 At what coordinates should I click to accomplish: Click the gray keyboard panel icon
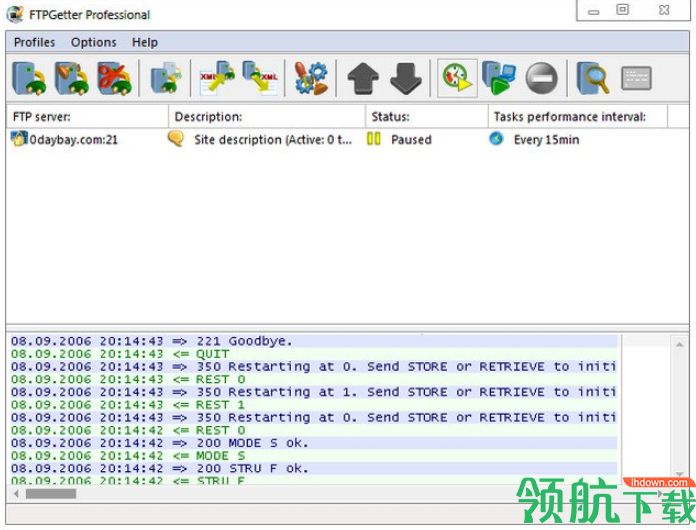tap(636, 79)
